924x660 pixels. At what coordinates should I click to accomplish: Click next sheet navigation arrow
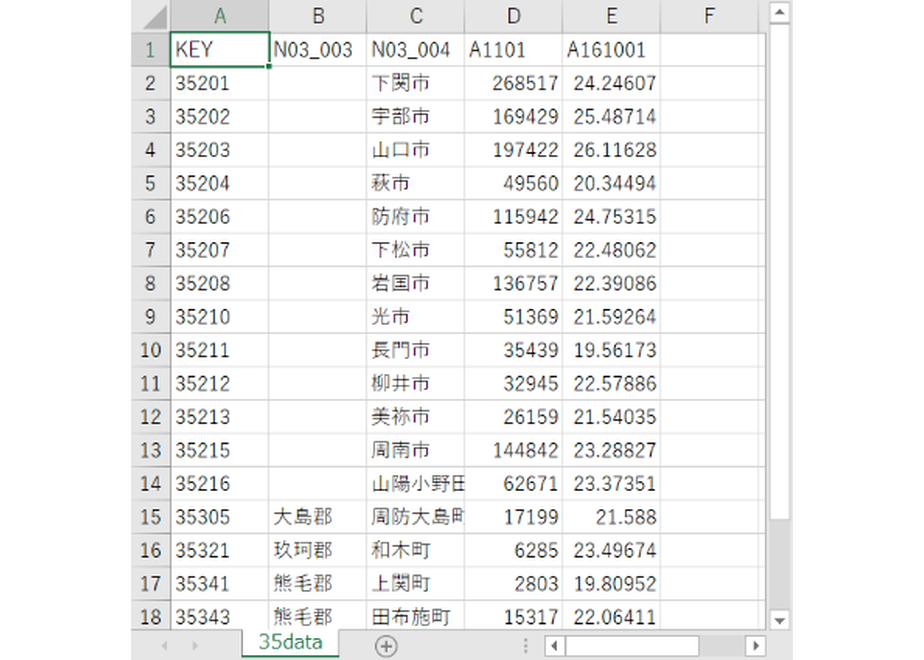tap(194, 646)
